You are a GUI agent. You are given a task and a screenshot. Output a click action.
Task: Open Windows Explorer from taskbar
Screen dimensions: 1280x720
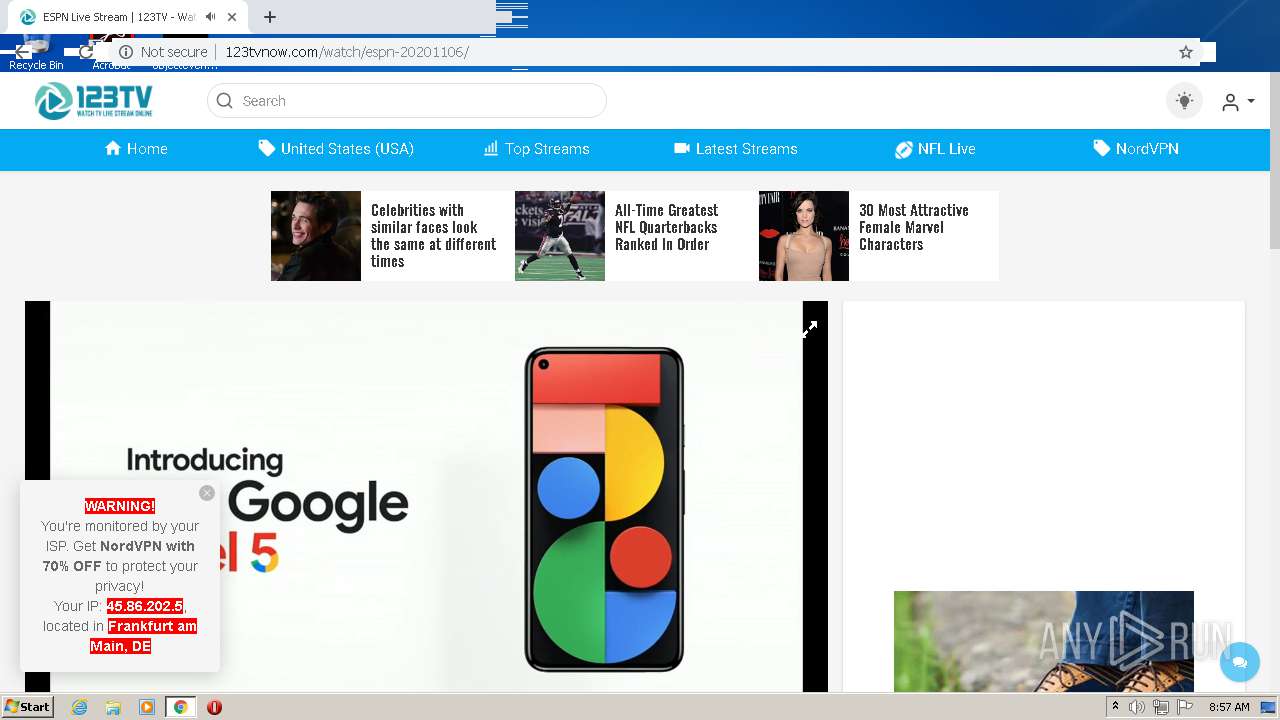coord(113,707)
